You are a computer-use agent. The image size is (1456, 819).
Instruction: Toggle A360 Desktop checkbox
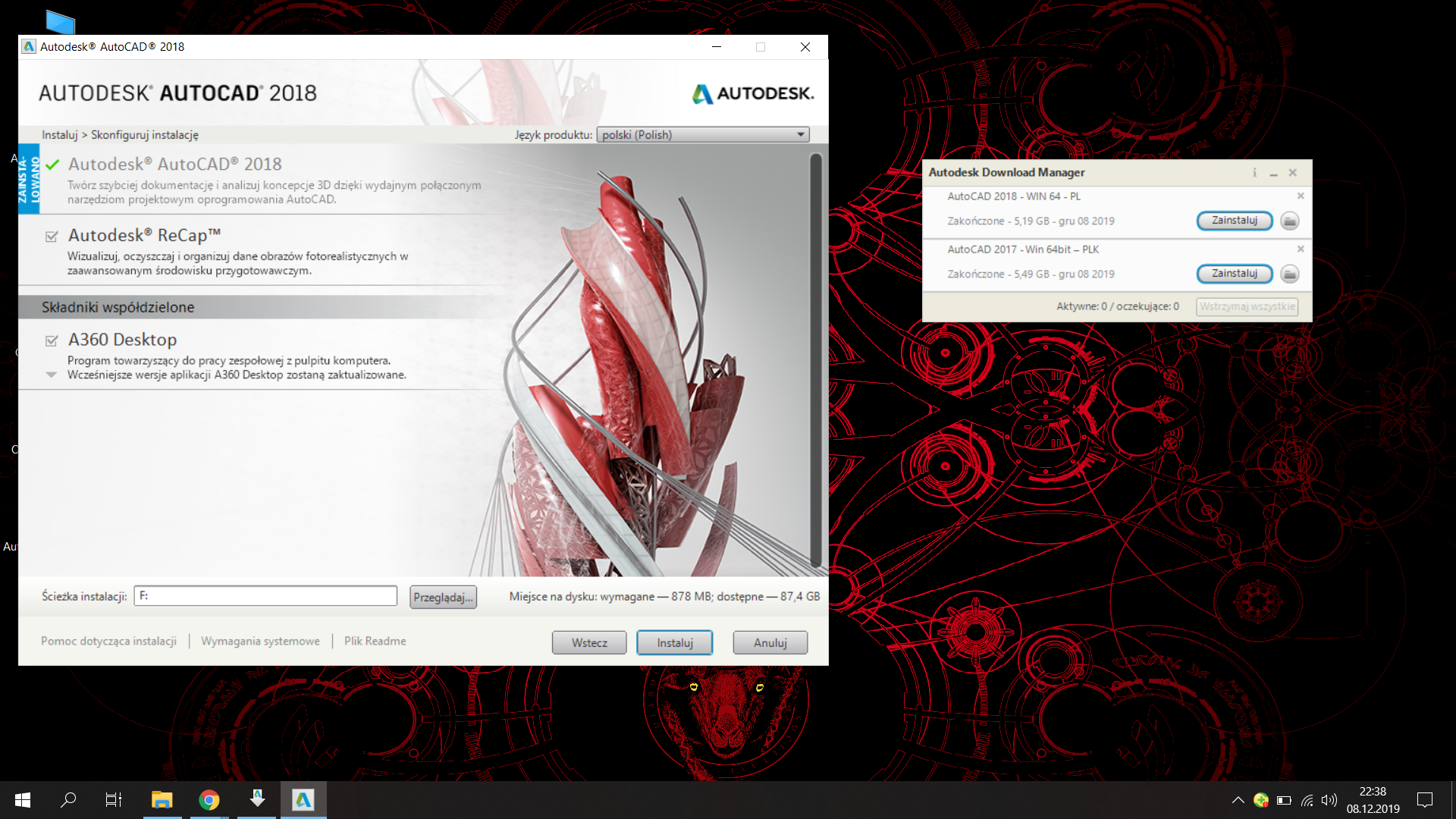pyautogui.click(x=52, y=340)
